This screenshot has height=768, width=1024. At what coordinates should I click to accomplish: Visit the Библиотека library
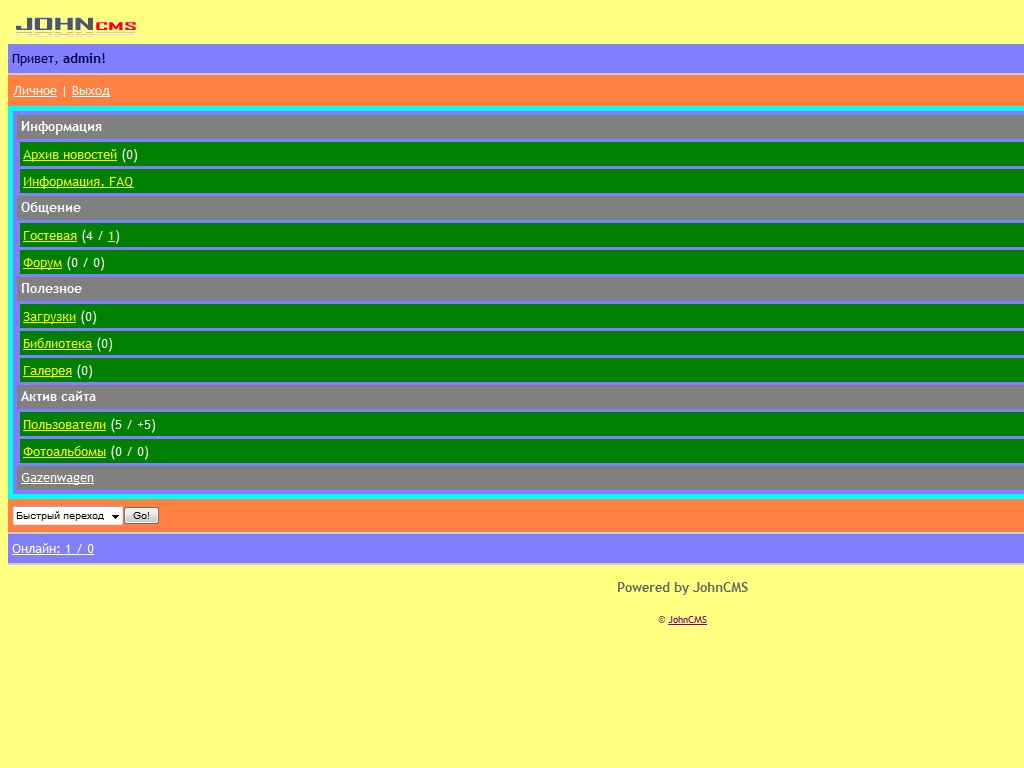tap(57, 344)
